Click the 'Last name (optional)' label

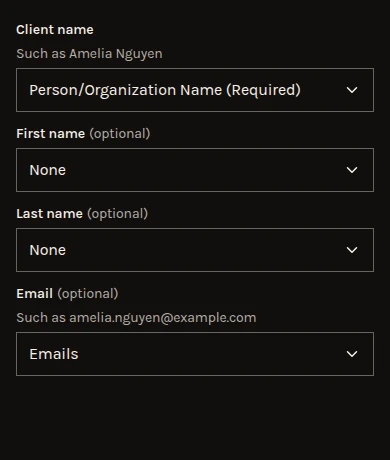coord(82,214)
